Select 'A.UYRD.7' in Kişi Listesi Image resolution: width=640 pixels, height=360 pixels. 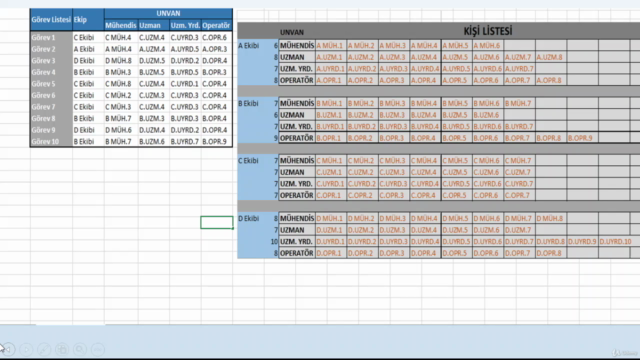click(x=519, y=69)
